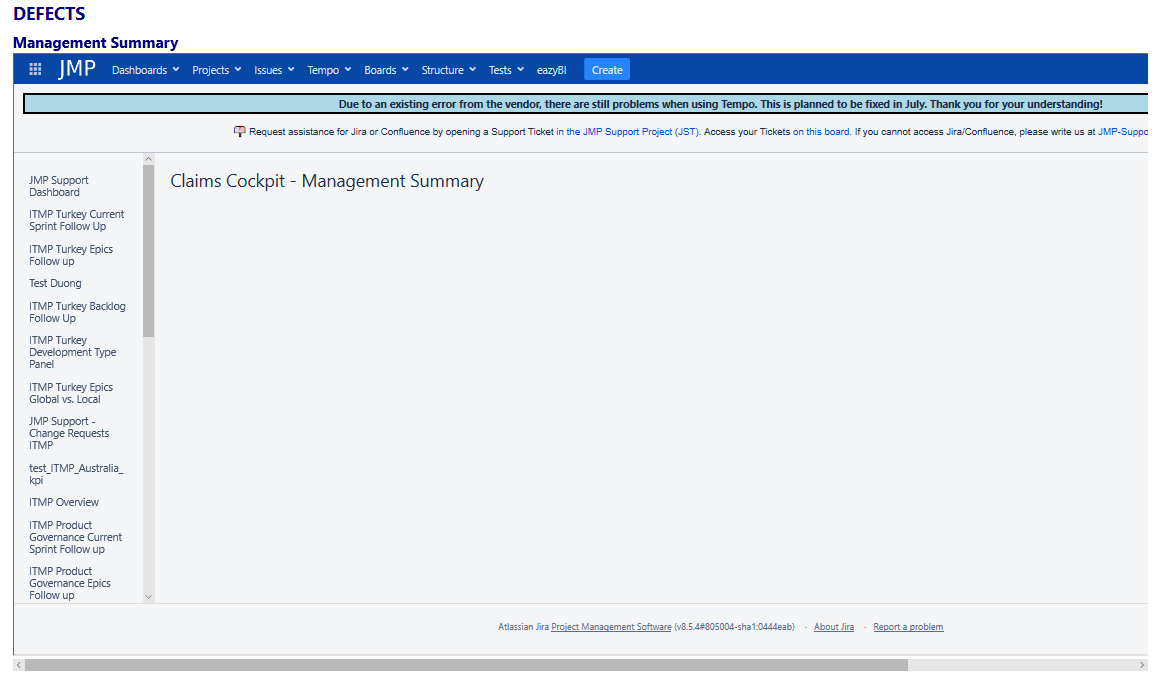Screen dimensions: 1165x685
Task: Click the horizontal scrollbar thumb at bottom
Action: pos(467,665)
